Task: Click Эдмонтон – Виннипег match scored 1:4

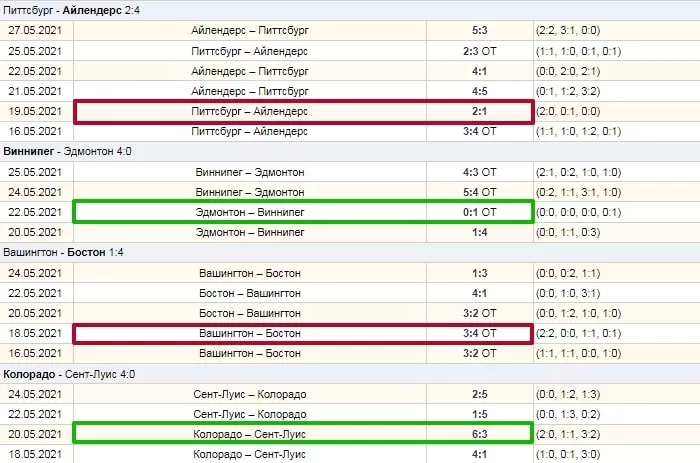Action: (250, 232)
